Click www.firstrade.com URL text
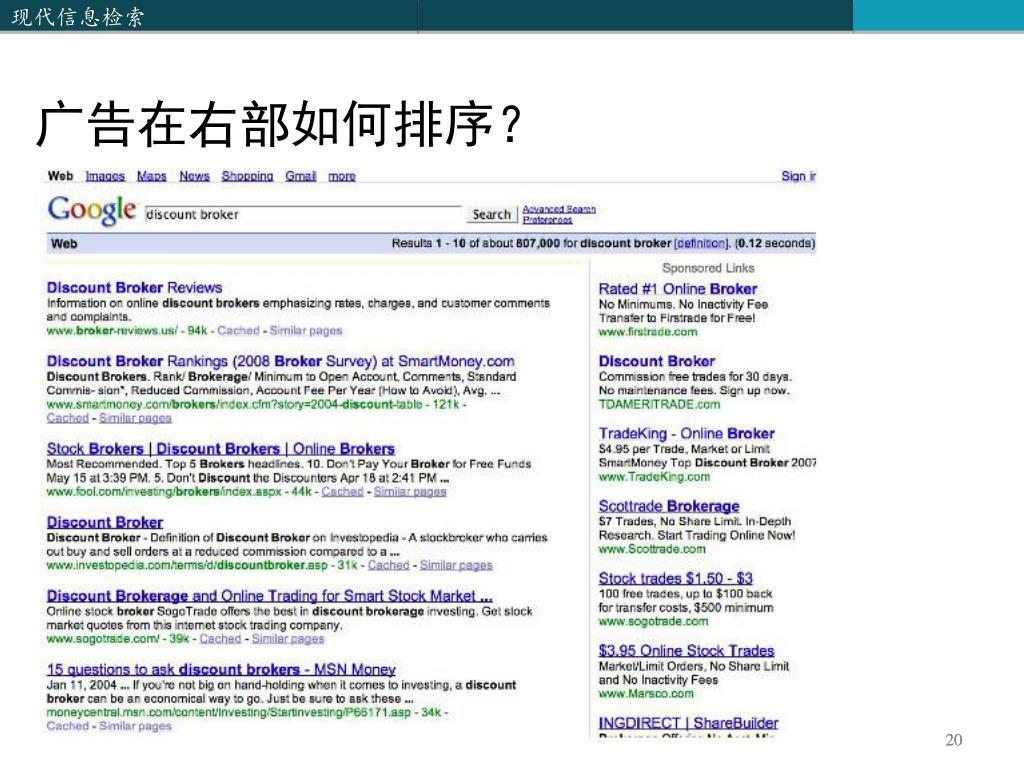The height and width of the screenshot is (768, 1024). pyautogui.click(x=648, y=332)
